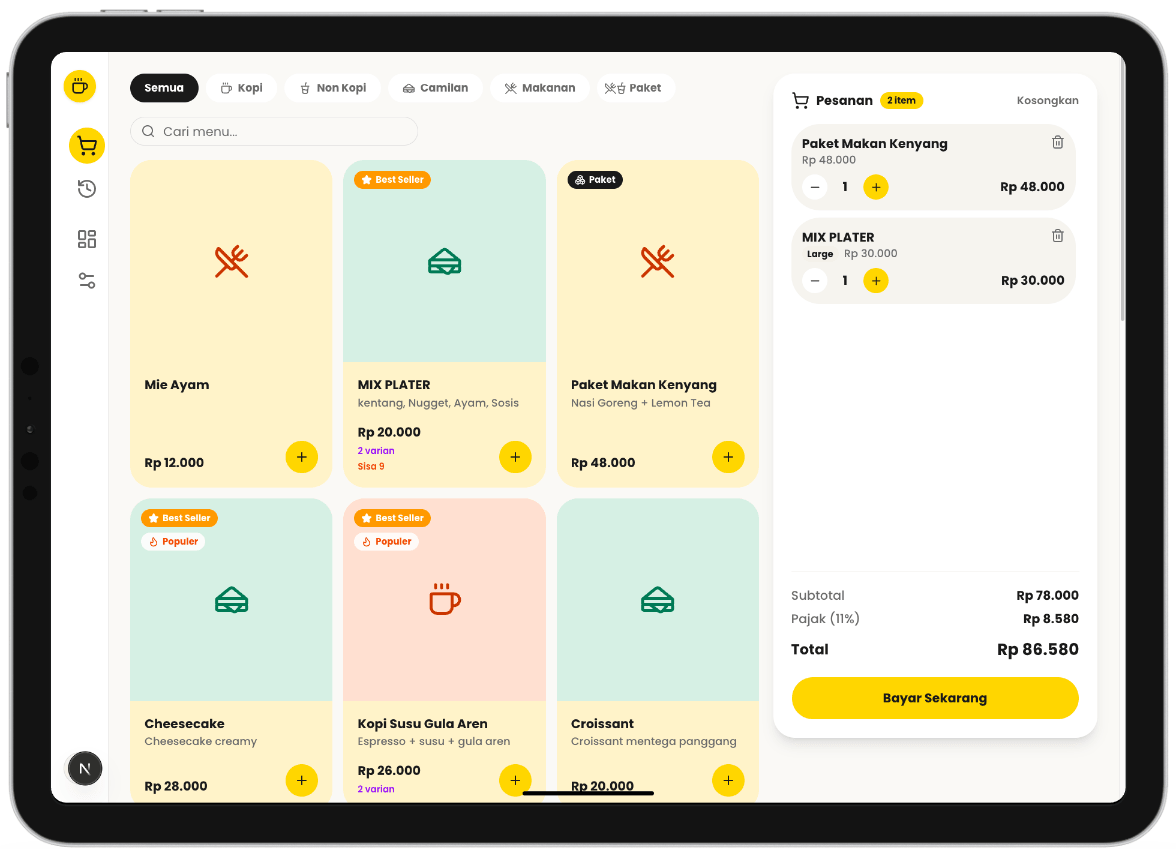This screenshot has width=1176, height=849.
Task: Increase MIX PLATER quantity in cart
Action: pyautogui.click(x=876, y=280)
